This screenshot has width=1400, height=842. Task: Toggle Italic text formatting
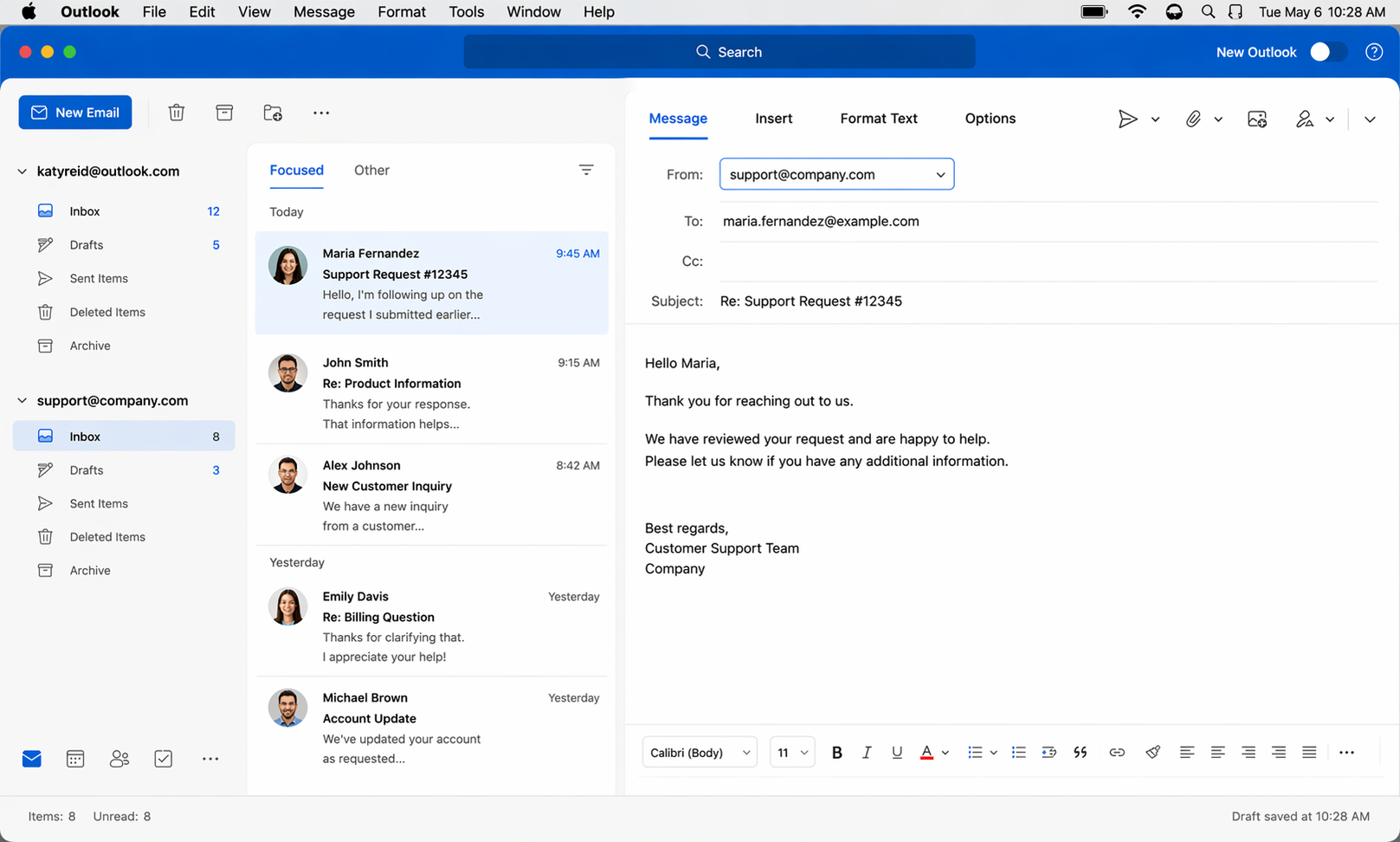[x=867, y=752]
